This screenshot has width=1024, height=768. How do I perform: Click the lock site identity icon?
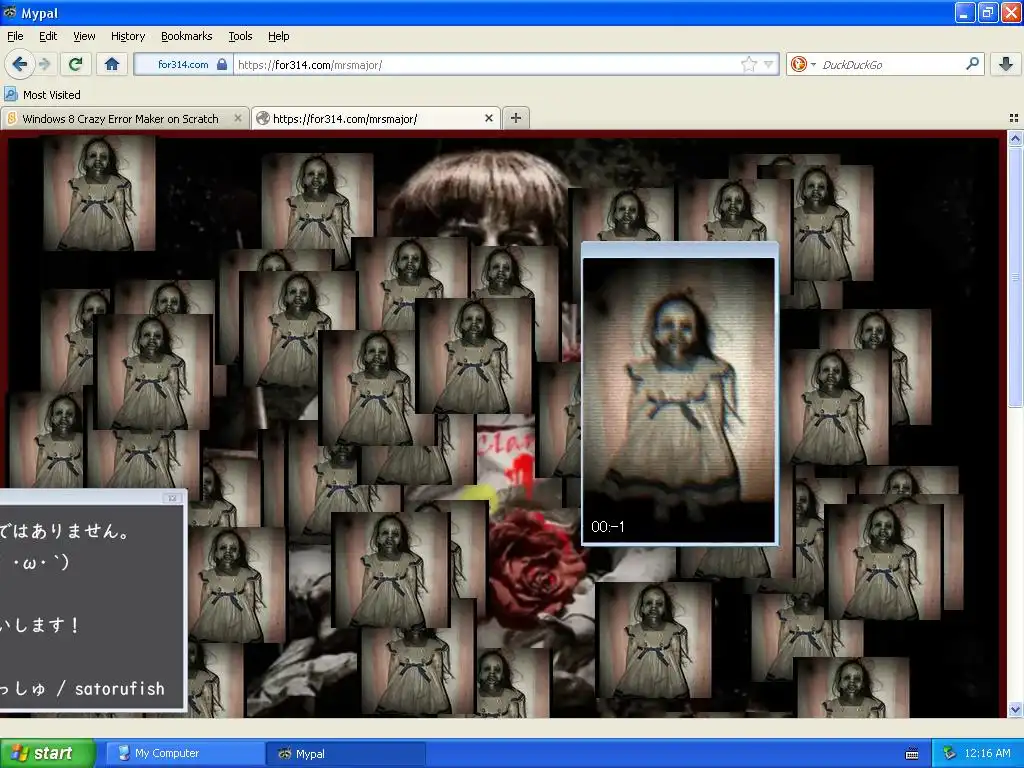[x=222, y=64]
